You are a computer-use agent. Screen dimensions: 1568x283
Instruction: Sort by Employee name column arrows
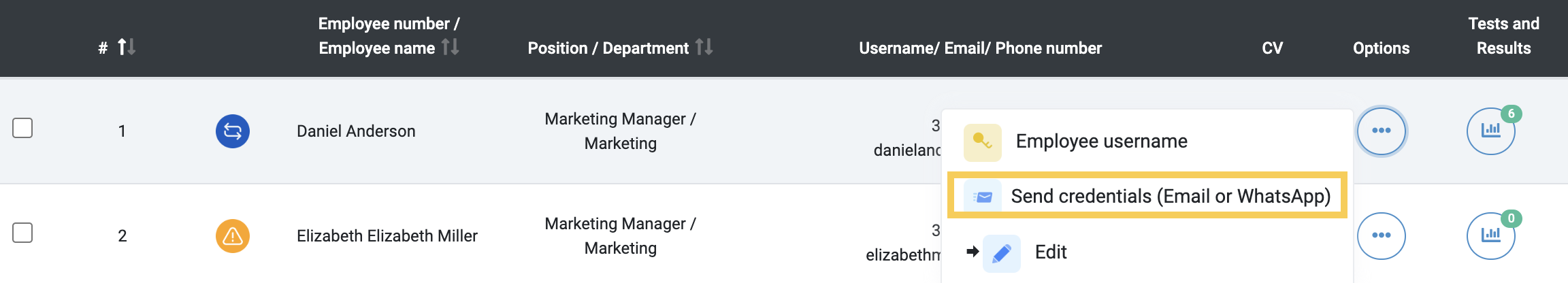pos(450,47)
